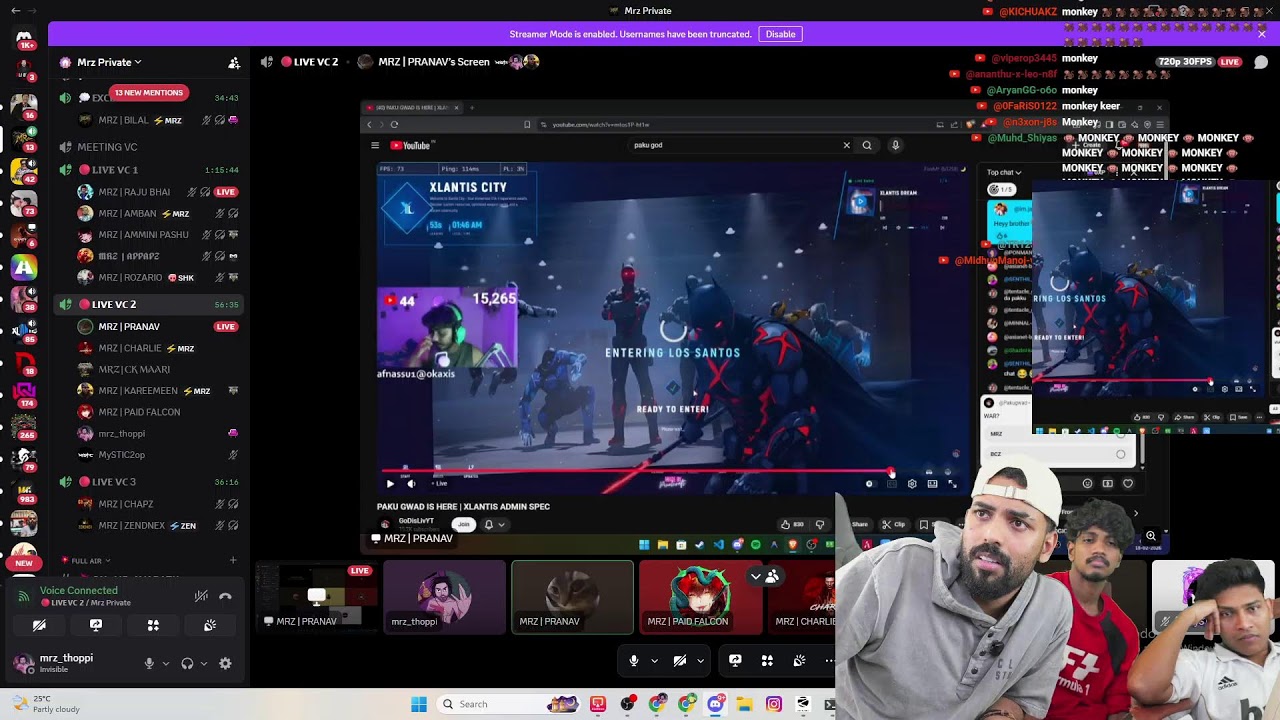Toggle camera in call control bar
1280x720 pixels.
point(679,661)
